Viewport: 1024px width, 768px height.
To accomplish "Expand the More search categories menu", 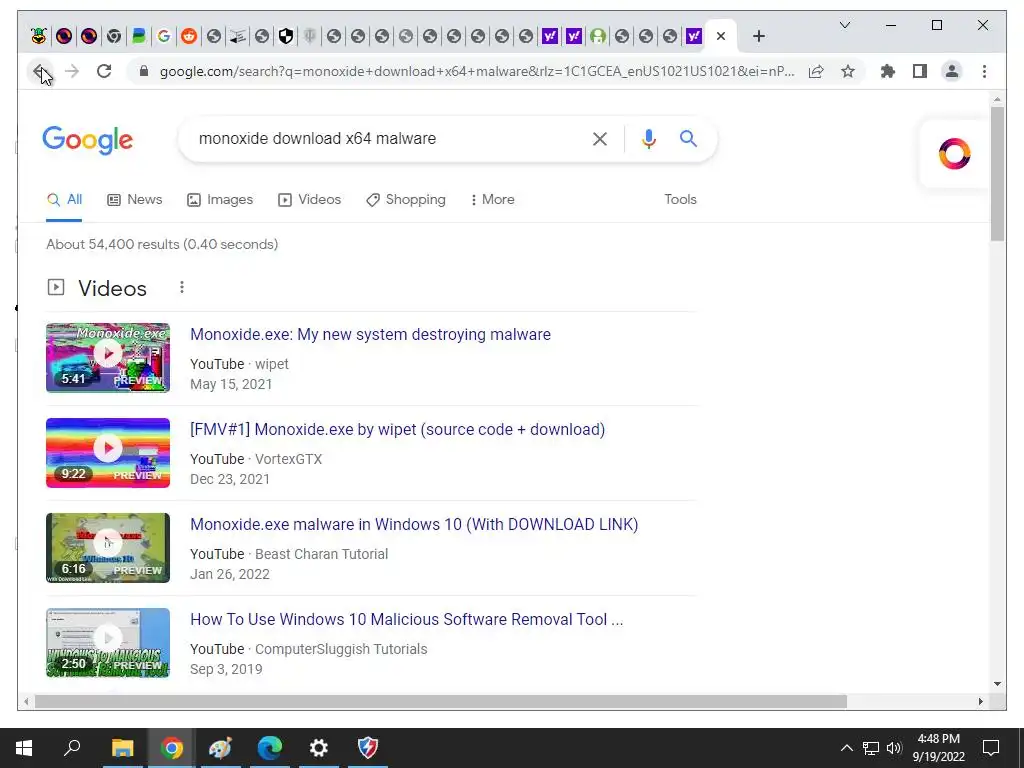I will (492, 199).
